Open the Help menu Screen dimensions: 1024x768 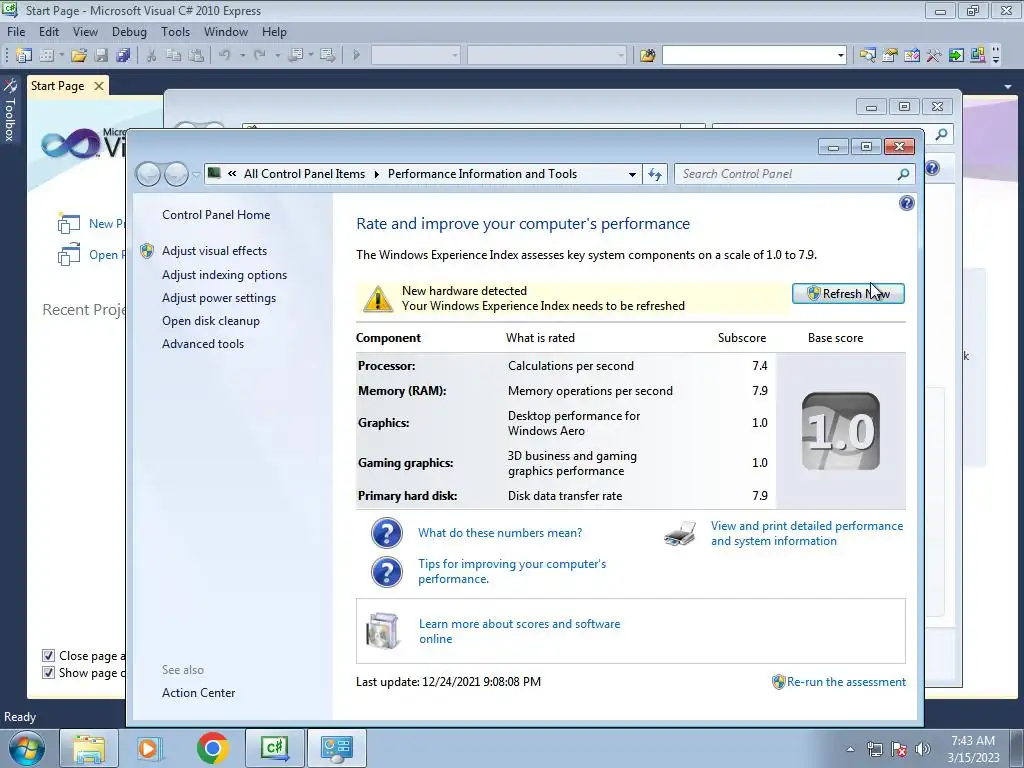click(274, 32)
